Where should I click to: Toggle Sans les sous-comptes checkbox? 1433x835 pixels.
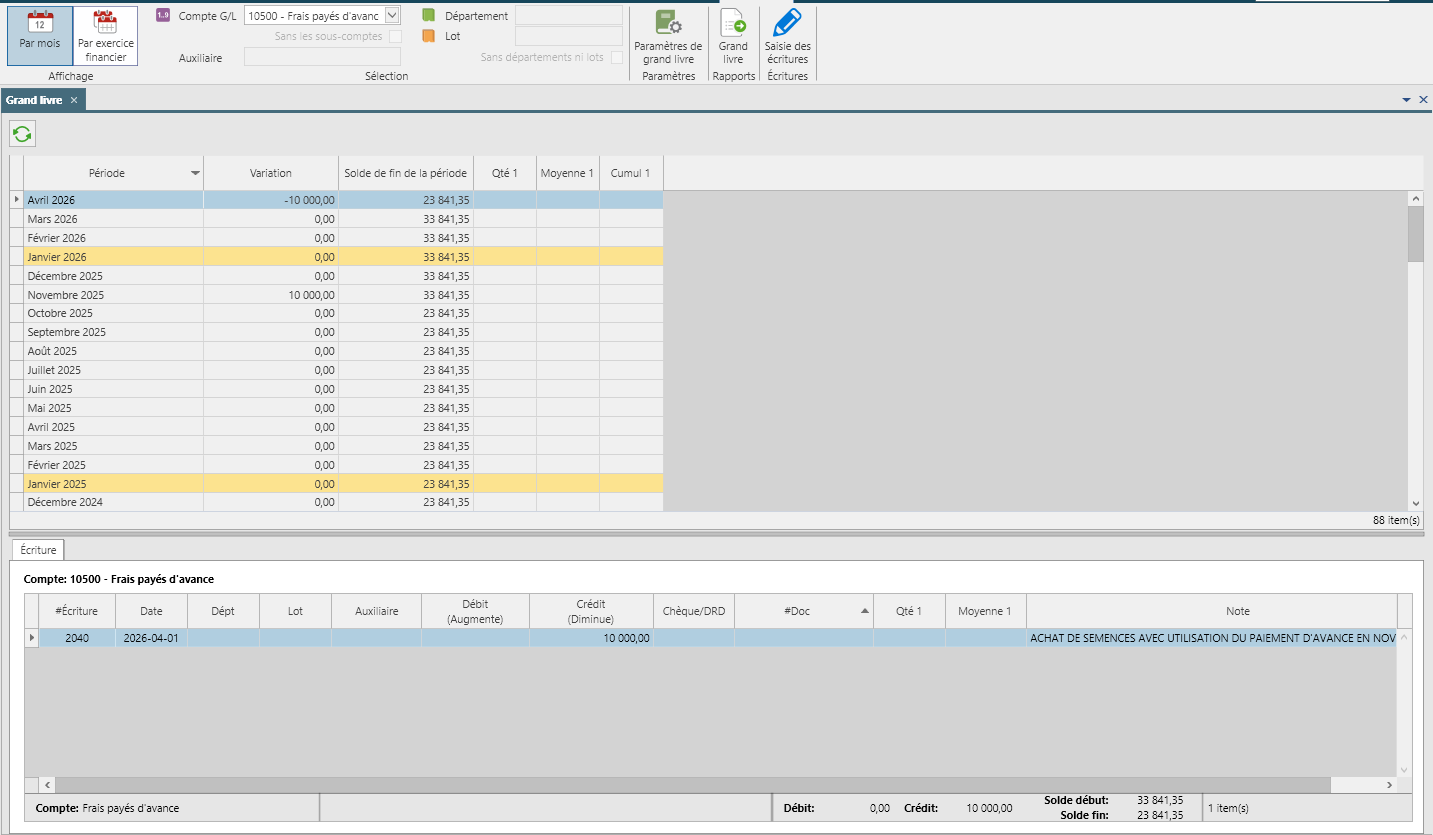tap(395, 37)
